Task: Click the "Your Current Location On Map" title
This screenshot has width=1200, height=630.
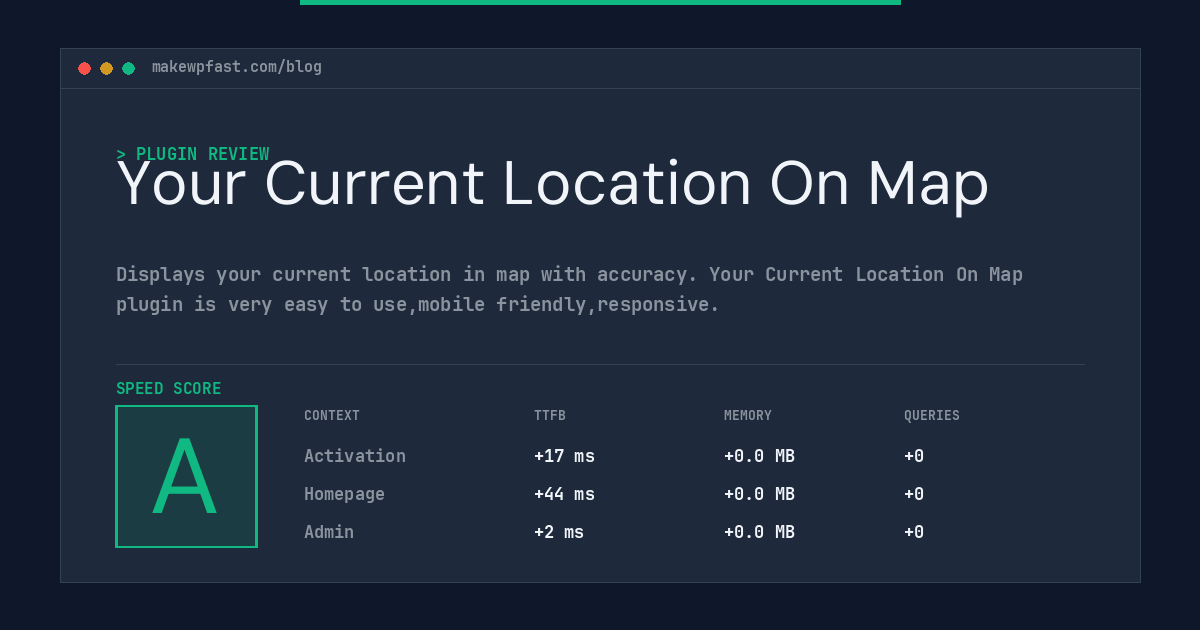Action: [552, 185]
